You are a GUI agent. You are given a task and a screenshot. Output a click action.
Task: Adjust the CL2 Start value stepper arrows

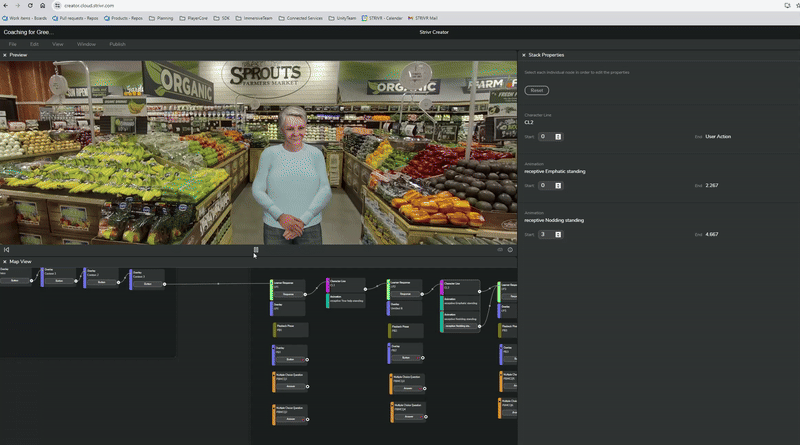[x=558, y=137]
